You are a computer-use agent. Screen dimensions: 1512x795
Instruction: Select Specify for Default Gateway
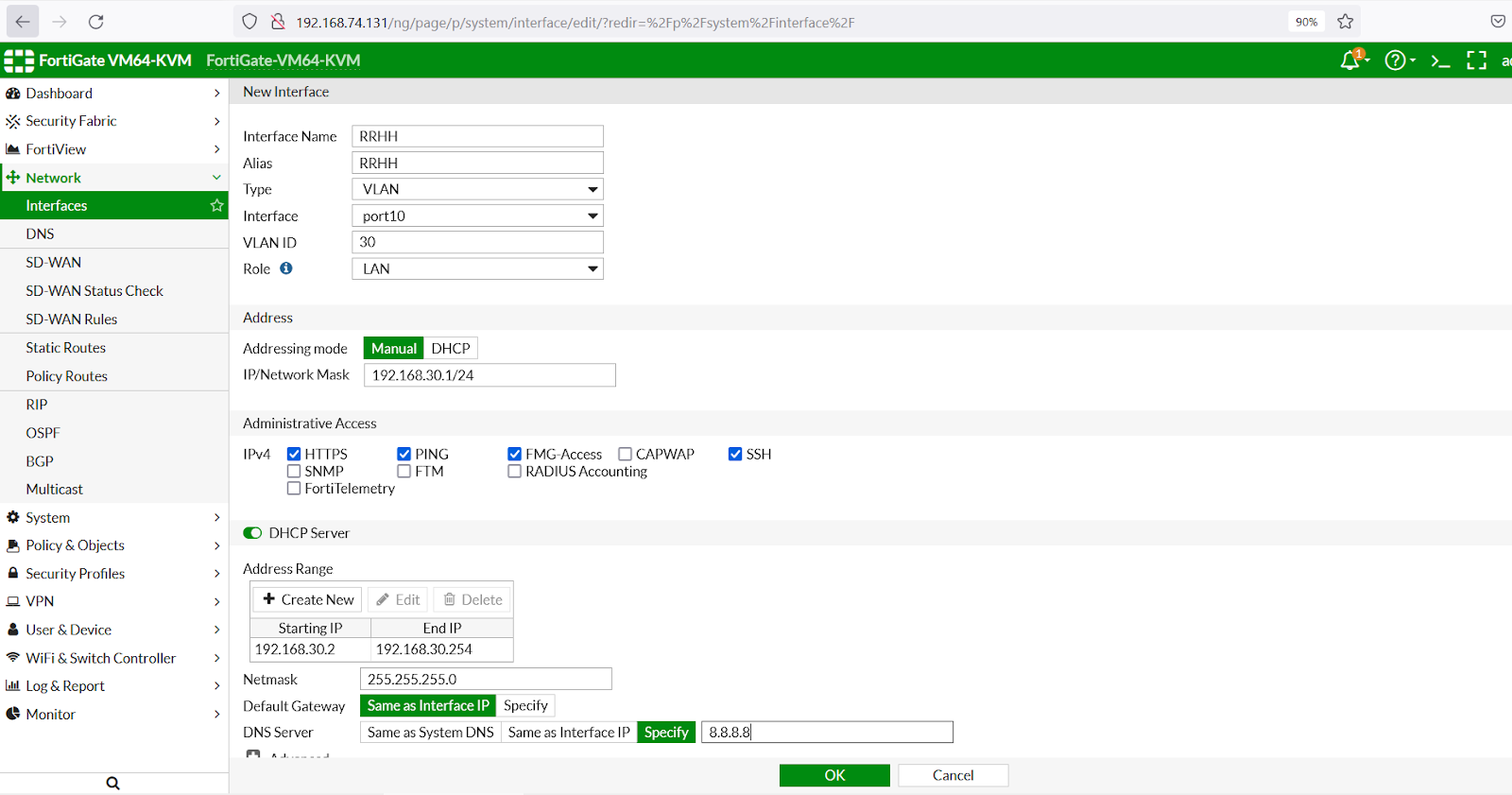click(525, 706)
